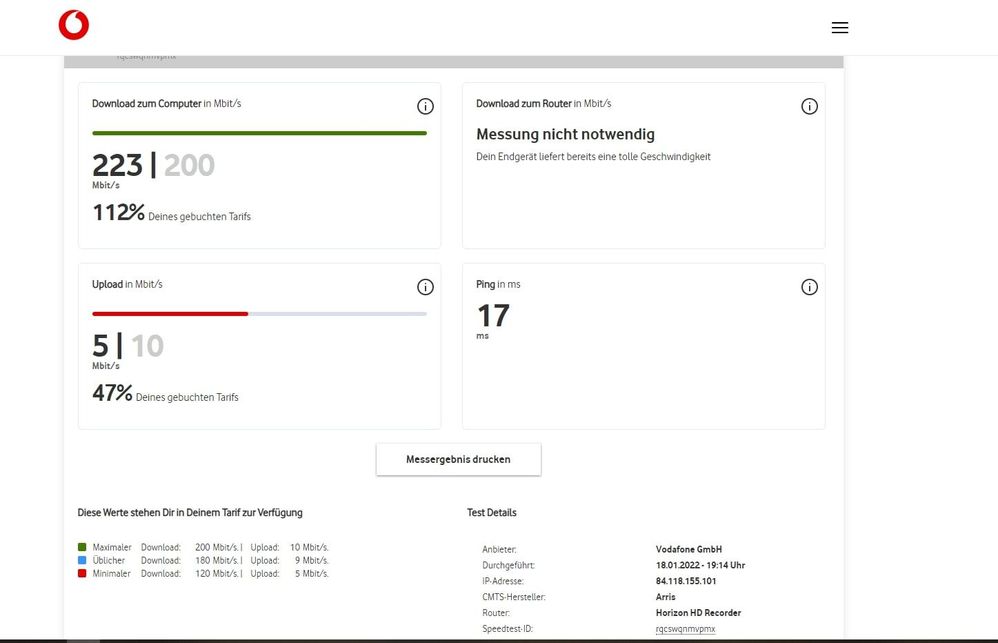Show the Upload info icon
998x643 pixels.
tap(425, 287)
